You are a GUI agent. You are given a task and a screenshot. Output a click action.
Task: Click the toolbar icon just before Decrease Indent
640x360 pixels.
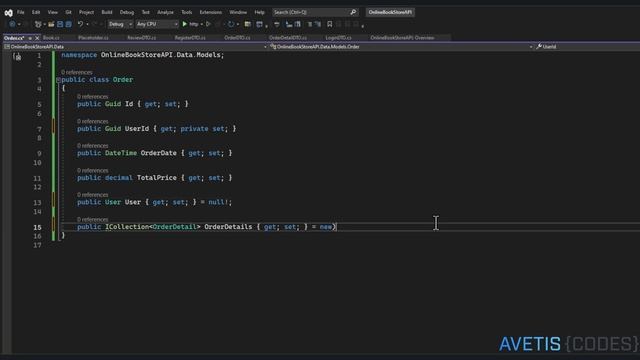tap(277, 24)
